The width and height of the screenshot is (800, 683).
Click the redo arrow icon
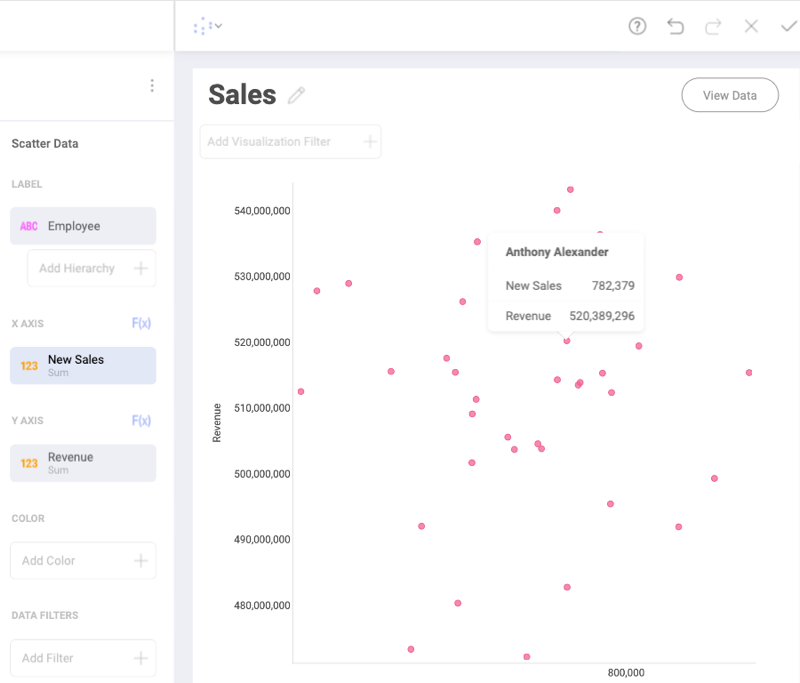coord(712,26)
